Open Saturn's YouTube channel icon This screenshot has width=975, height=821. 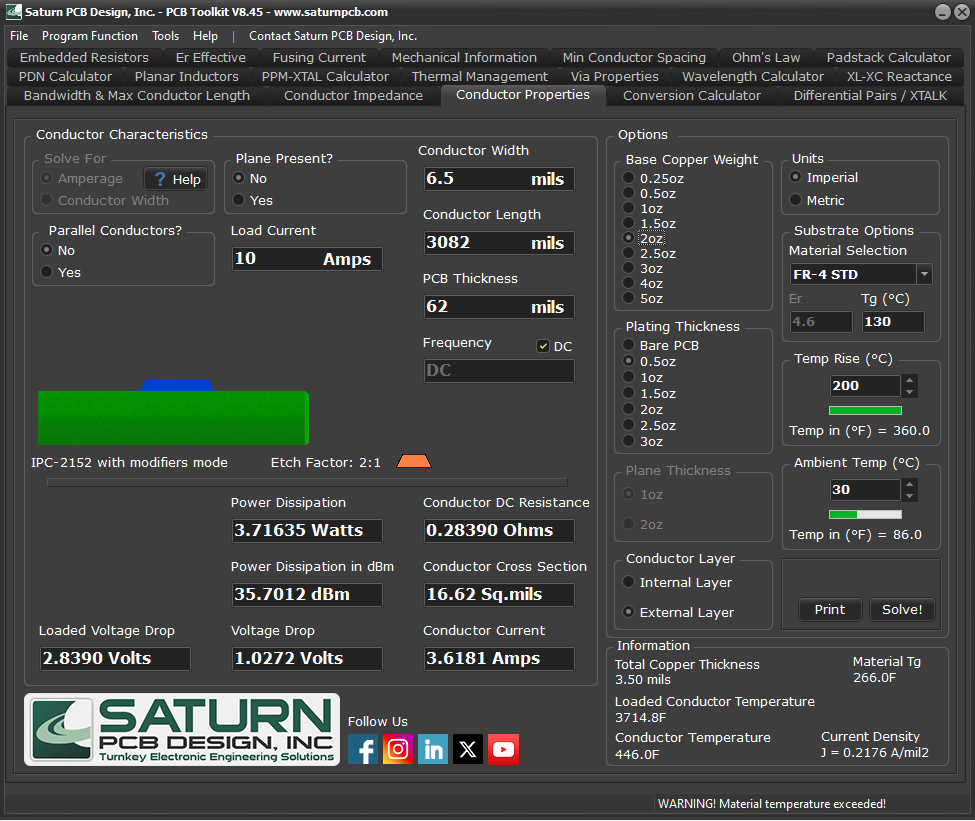[x=504, y=749]
